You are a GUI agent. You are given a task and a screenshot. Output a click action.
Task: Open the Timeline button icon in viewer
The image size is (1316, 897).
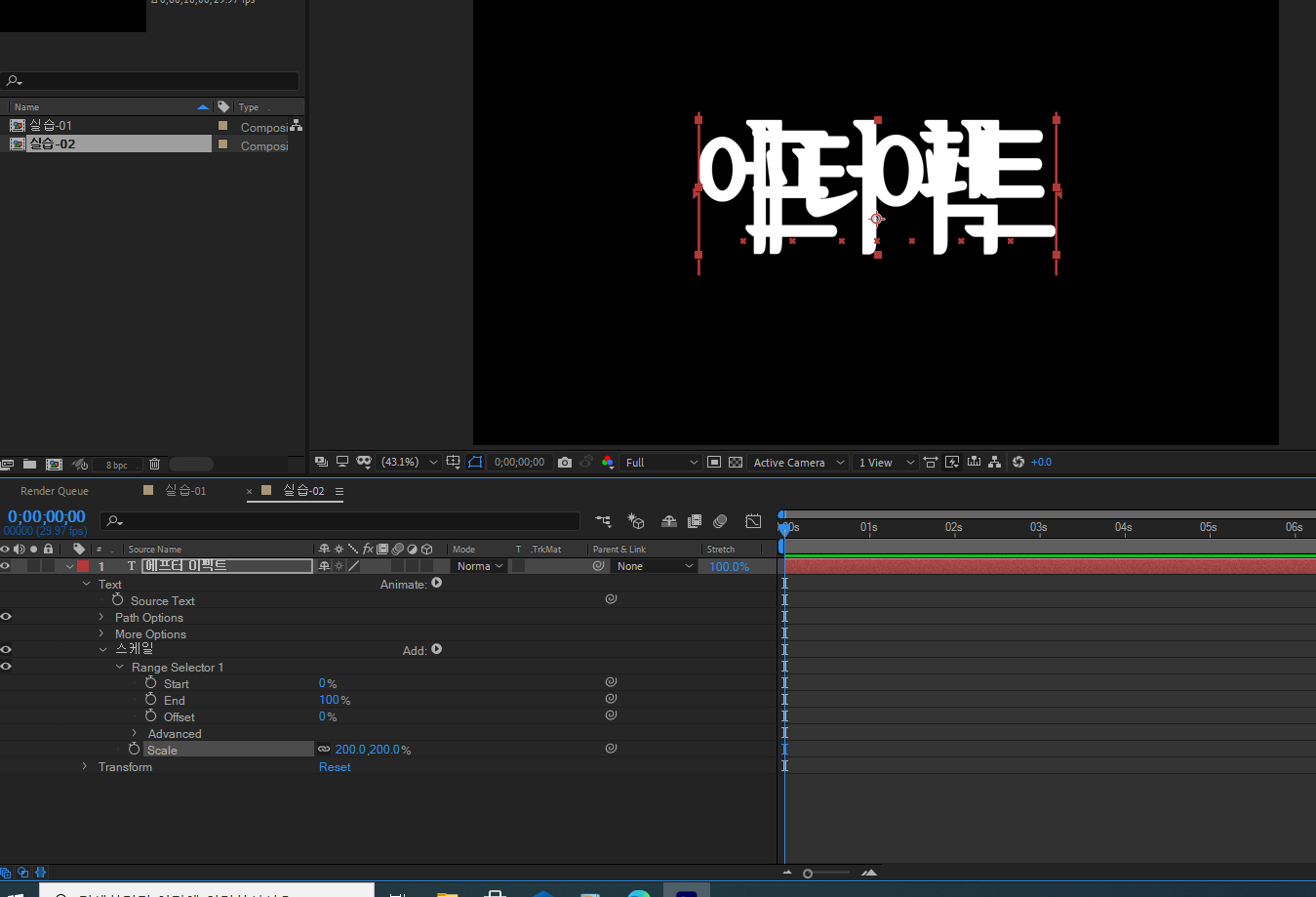(x=974, y=462)
